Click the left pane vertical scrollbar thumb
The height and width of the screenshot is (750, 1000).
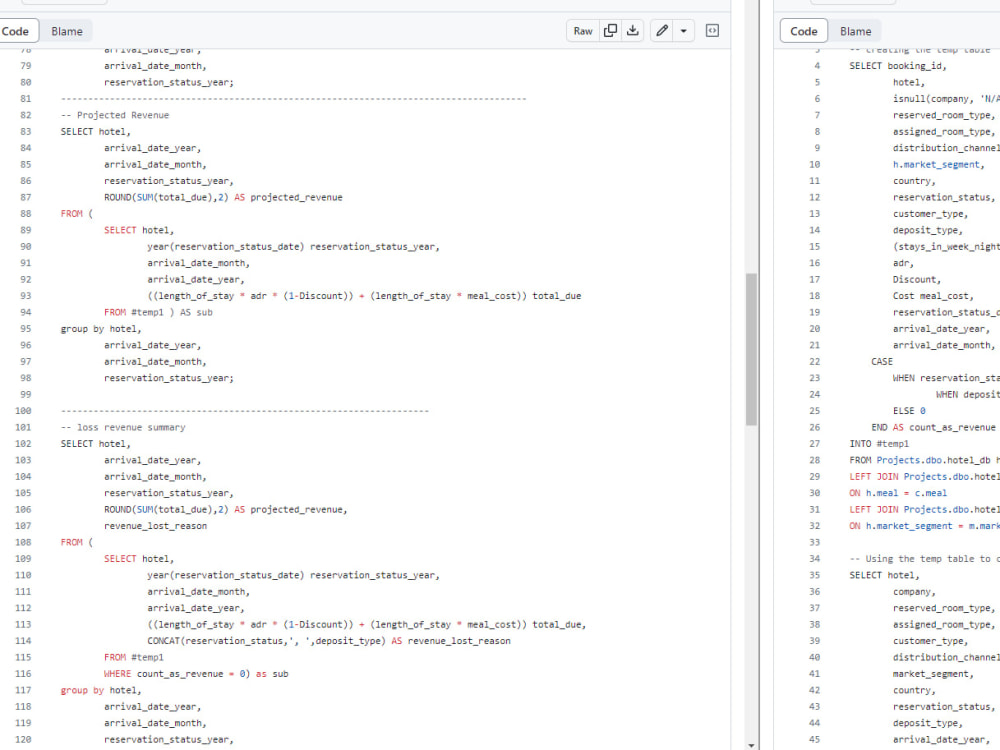point(751,349)
